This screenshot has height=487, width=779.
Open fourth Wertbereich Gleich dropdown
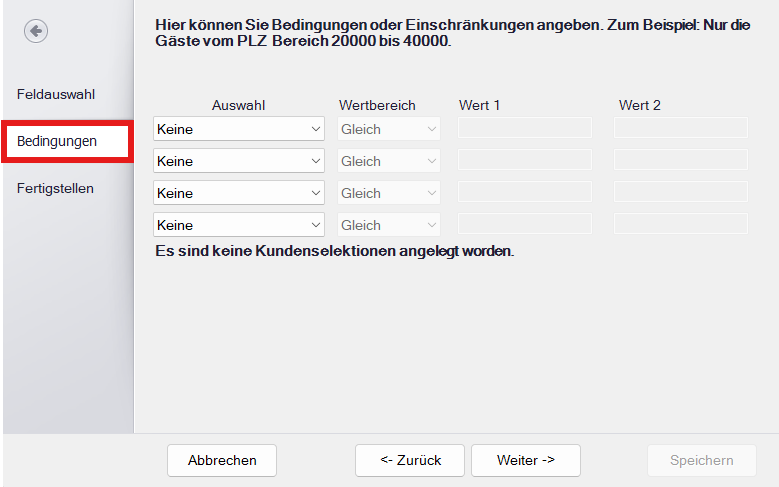point(389,225)
